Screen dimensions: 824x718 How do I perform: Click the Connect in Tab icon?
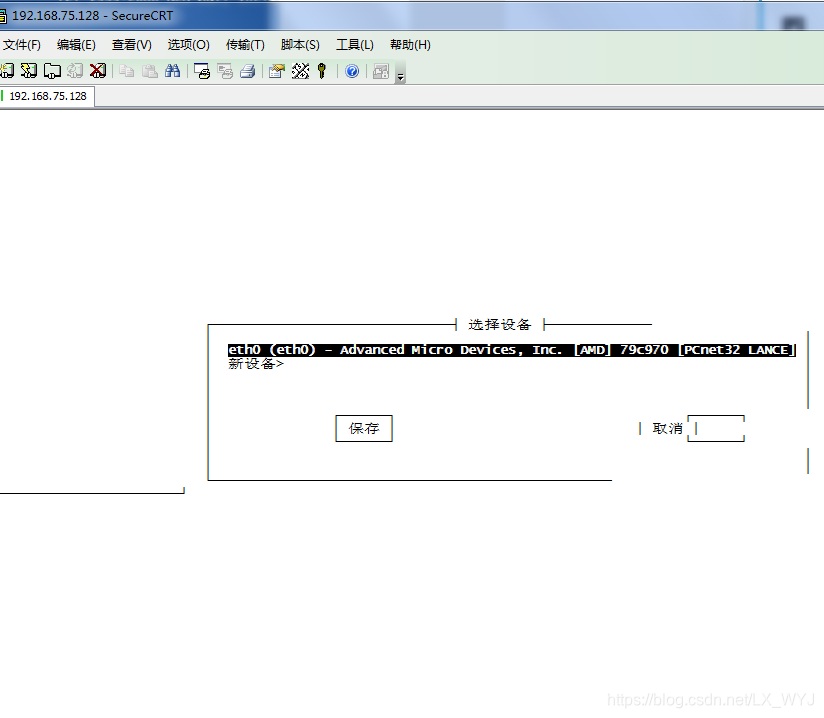click(x=52, y=71)
